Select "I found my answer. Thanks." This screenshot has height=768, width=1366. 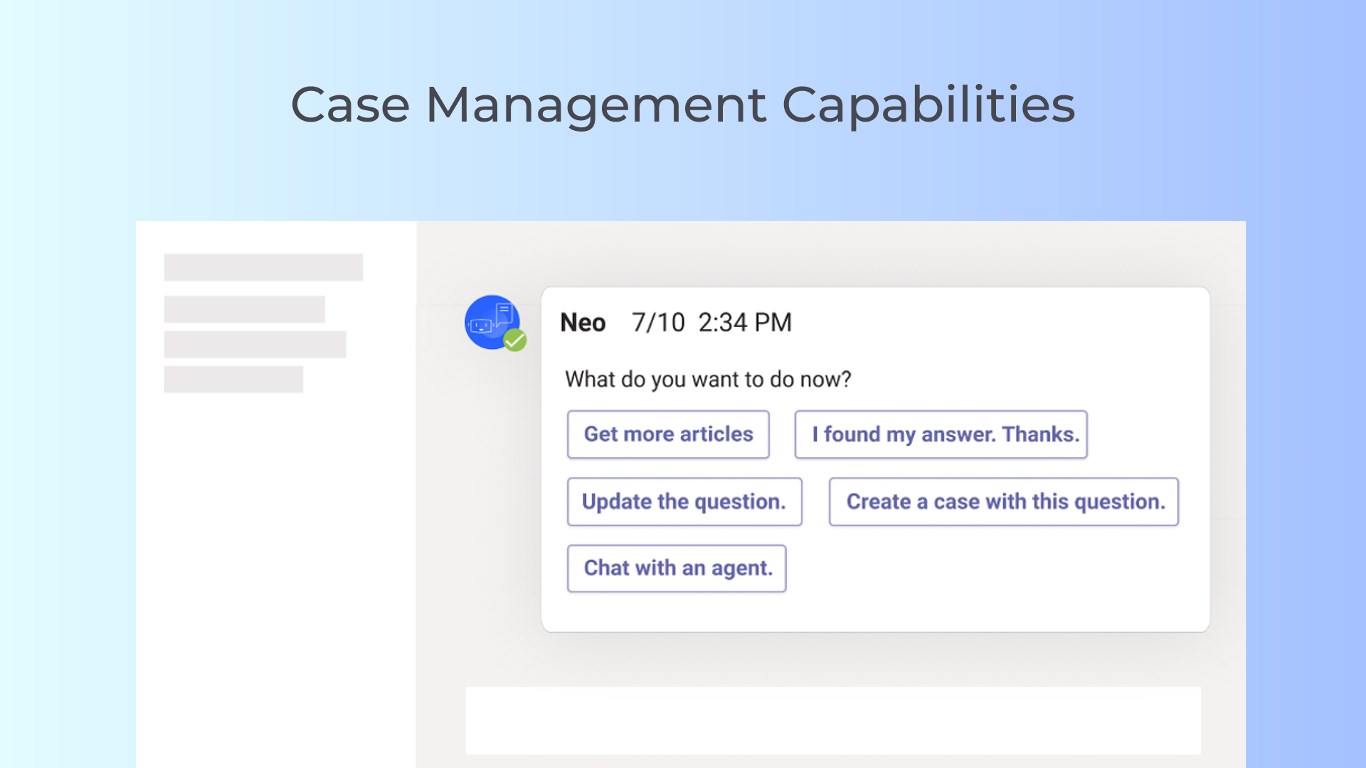pos(940,435)
